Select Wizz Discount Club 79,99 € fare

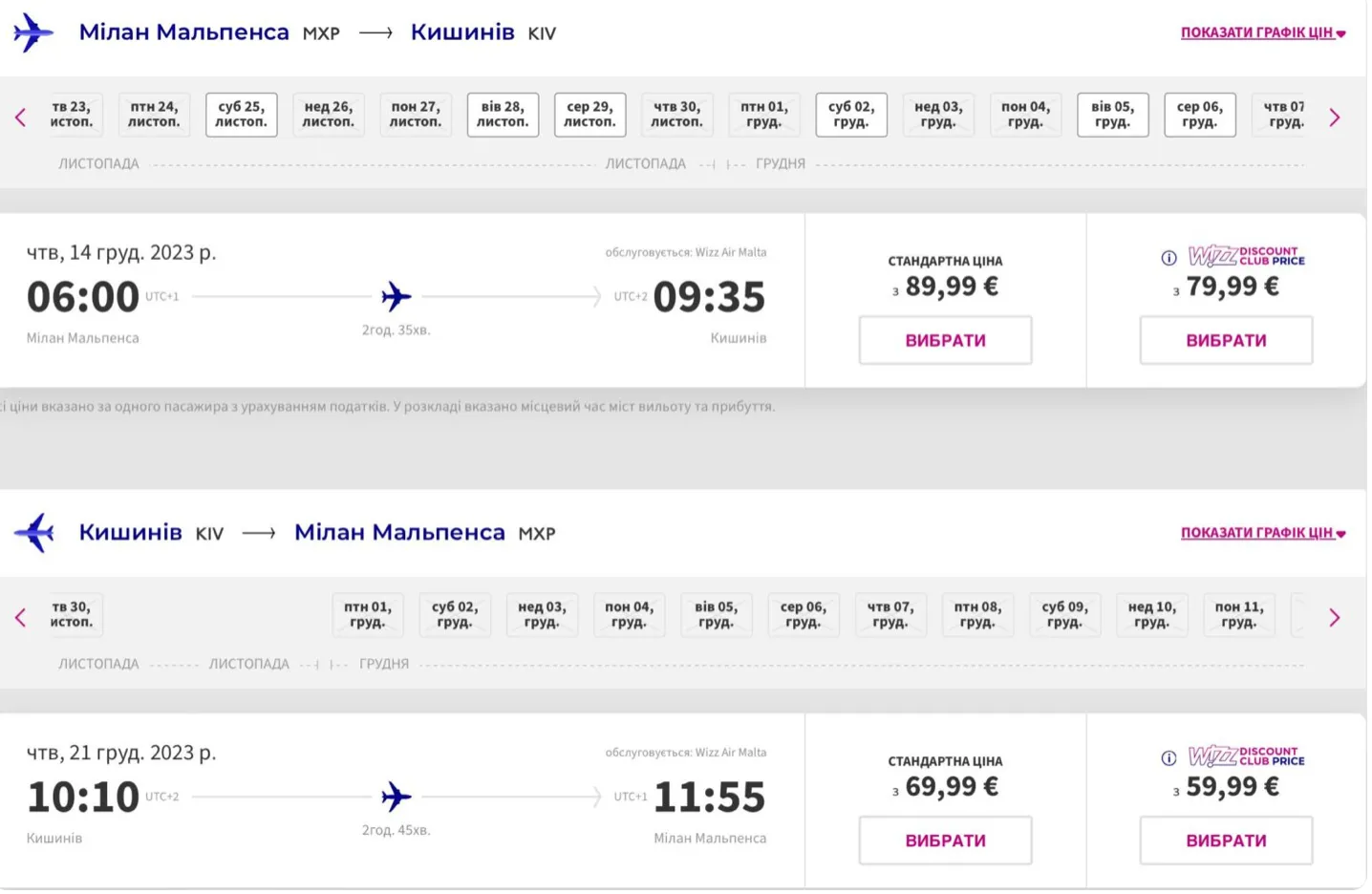click(x=1226, y=340)
